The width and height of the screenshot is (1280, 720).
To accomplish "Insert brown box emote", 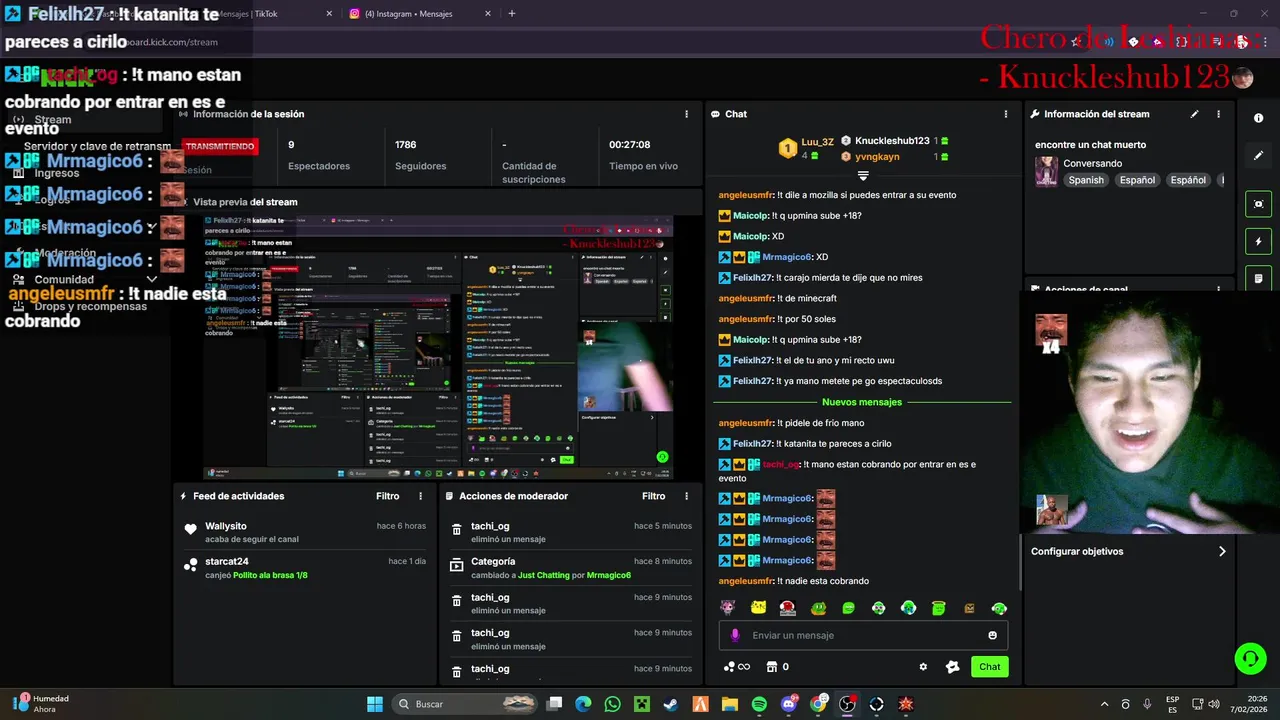I will pos(968,608).
